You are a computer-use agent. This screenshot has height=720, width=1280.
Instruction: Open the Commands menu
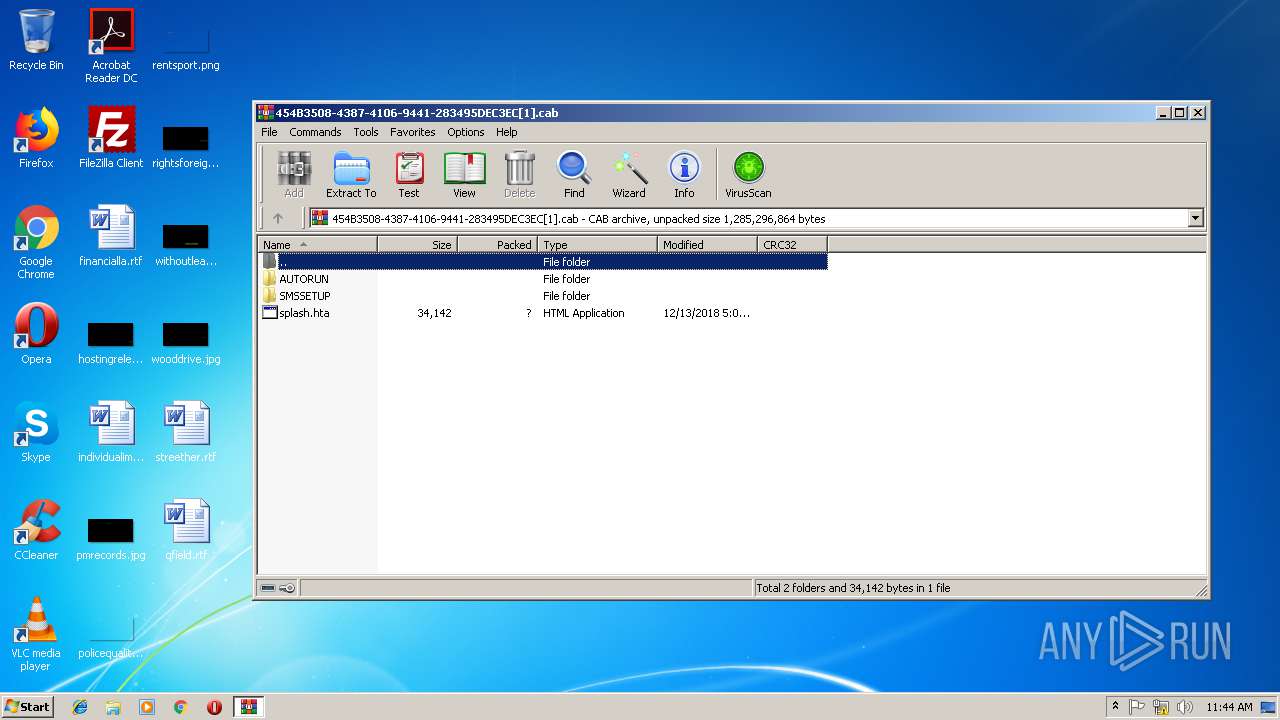pyautogui.click(x=315, y=132)
